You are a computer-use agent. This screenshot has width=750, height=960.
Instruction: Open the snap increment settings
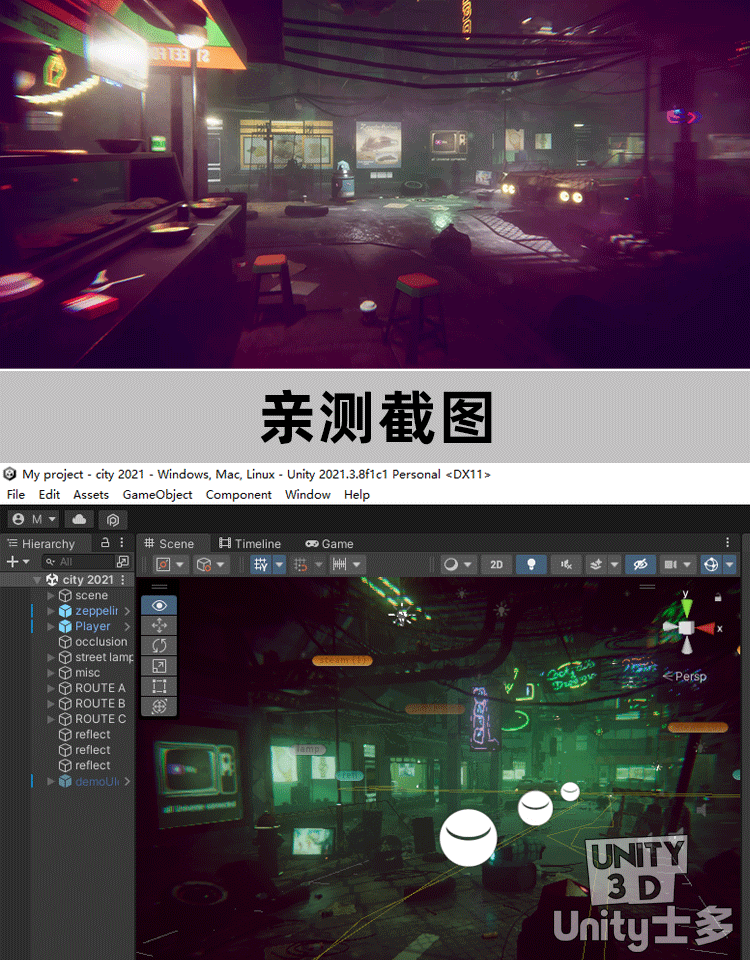point(347,564)
